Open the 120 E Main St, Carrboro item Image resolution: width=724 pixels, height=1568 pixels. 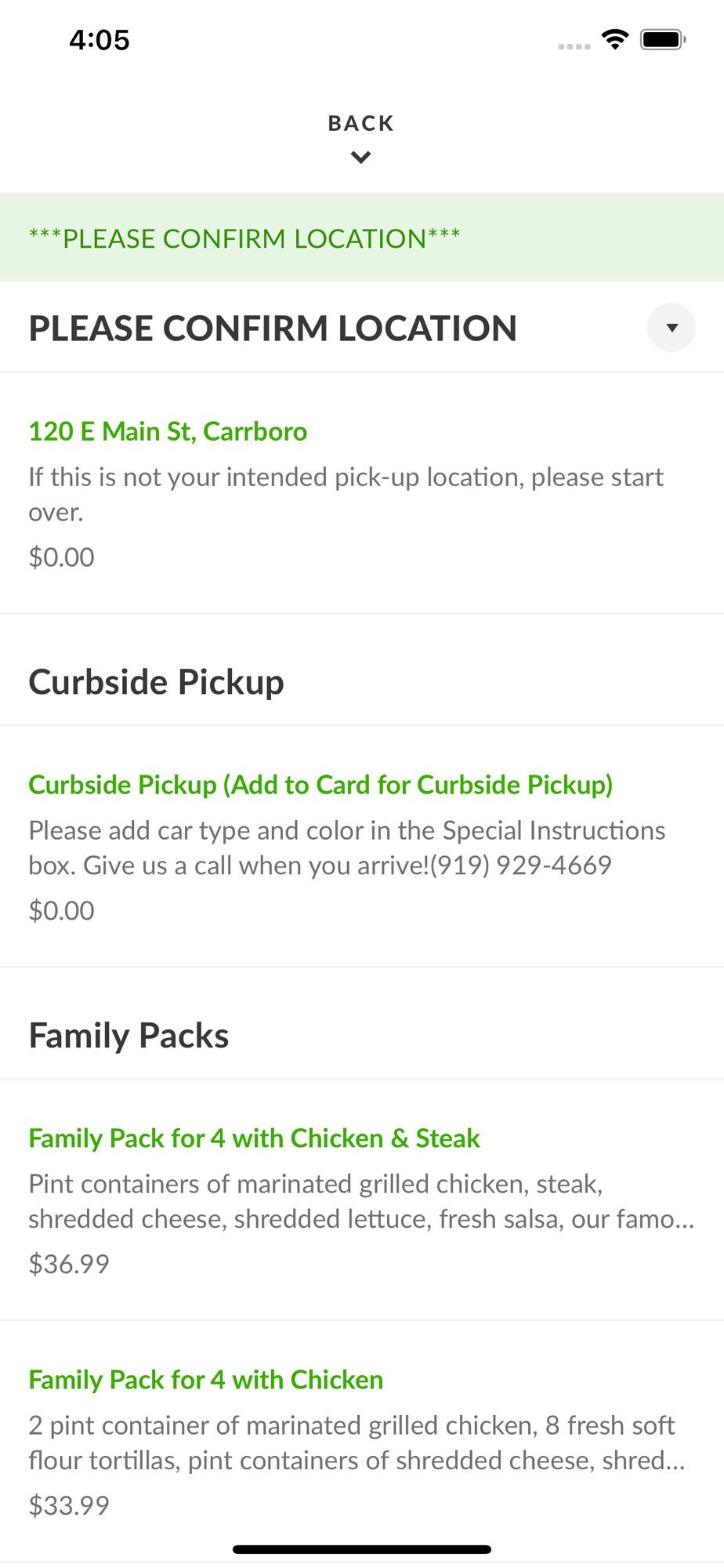pos(362,493)
